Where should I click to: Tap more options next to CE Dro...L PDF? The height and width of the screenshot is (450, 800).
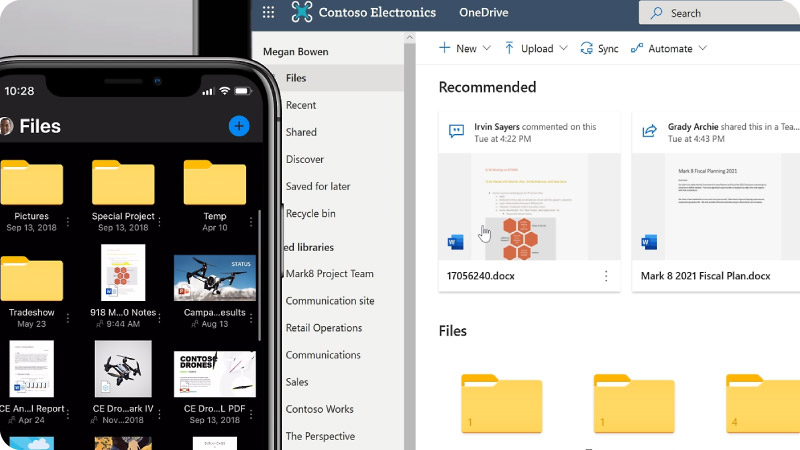click(x=251, y=415)
